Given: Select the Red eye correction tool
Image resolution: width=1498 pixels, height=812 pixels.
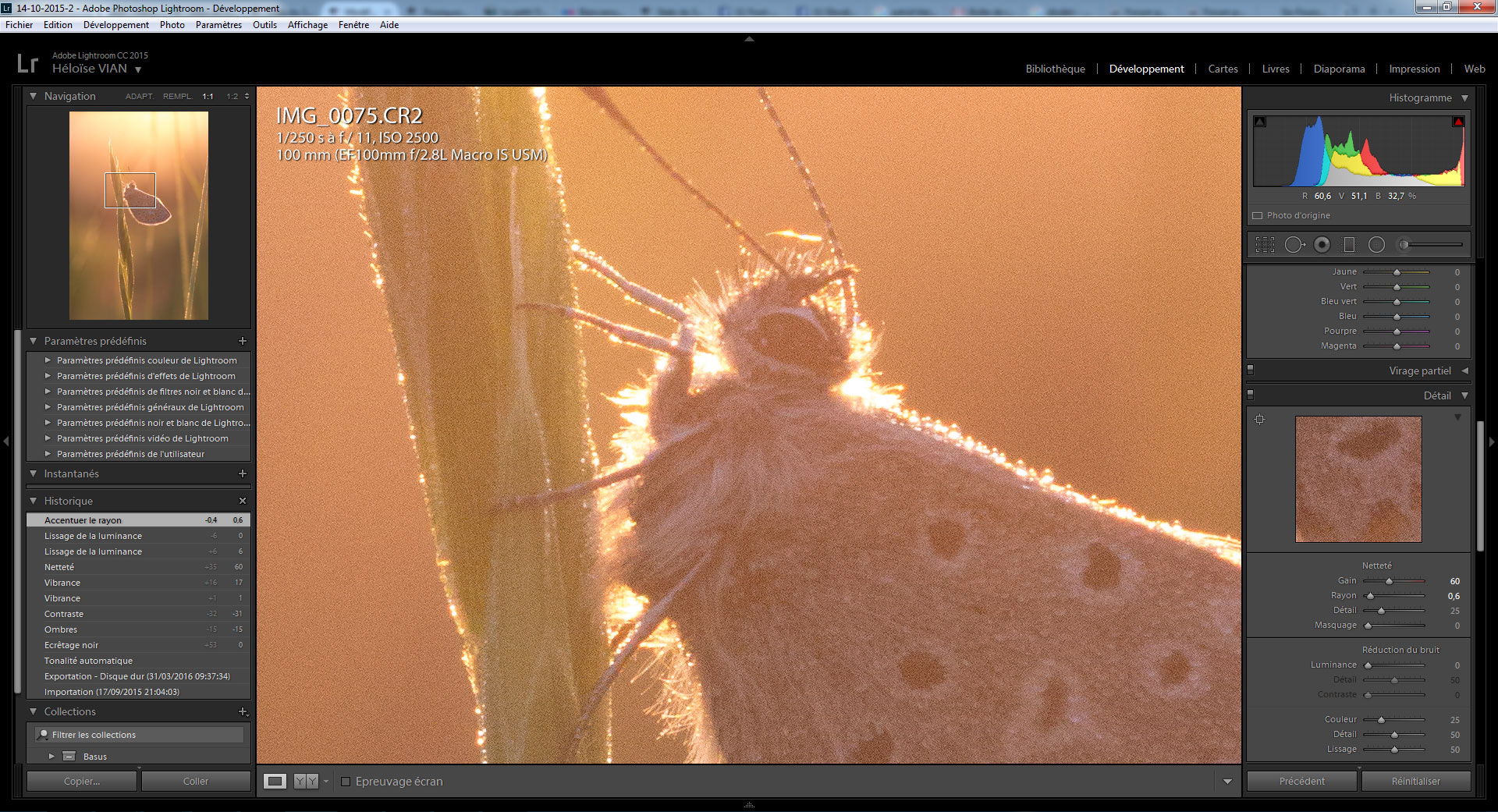Looking at the screenshot, I should tap(1322, 245).
